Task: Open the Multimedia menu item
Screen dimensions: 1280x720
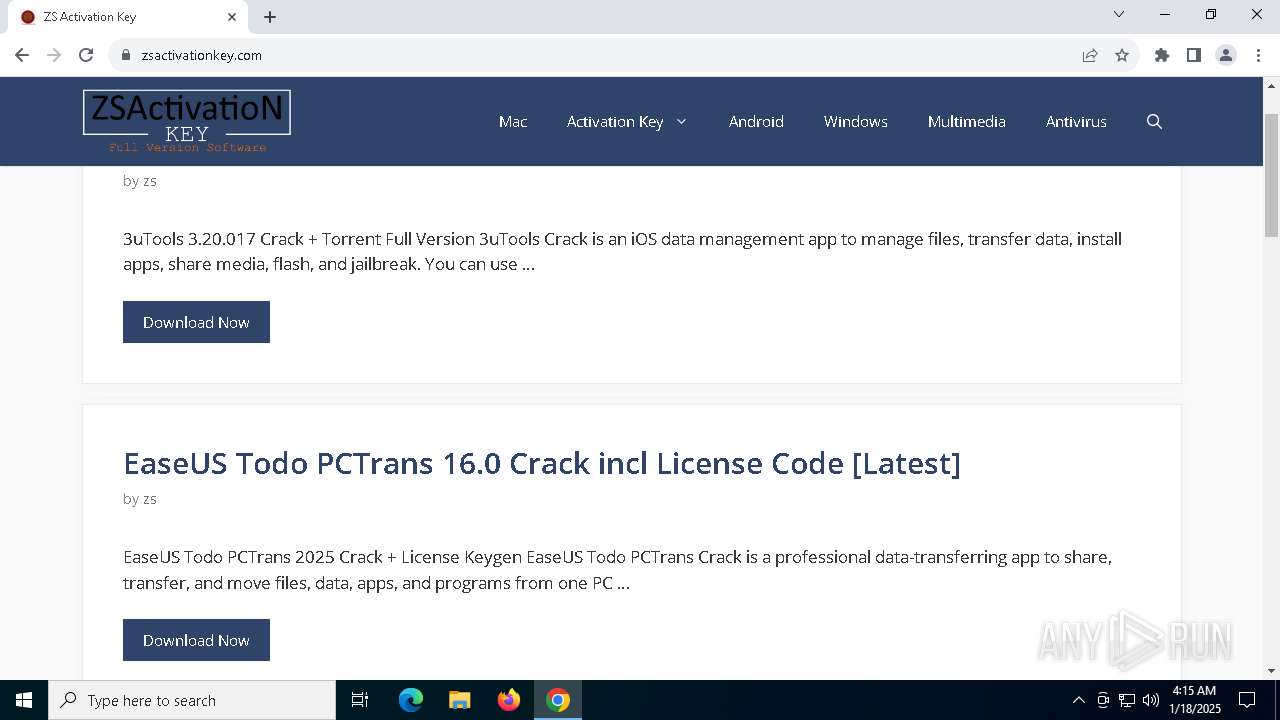Action: click(x=967, y=121)
